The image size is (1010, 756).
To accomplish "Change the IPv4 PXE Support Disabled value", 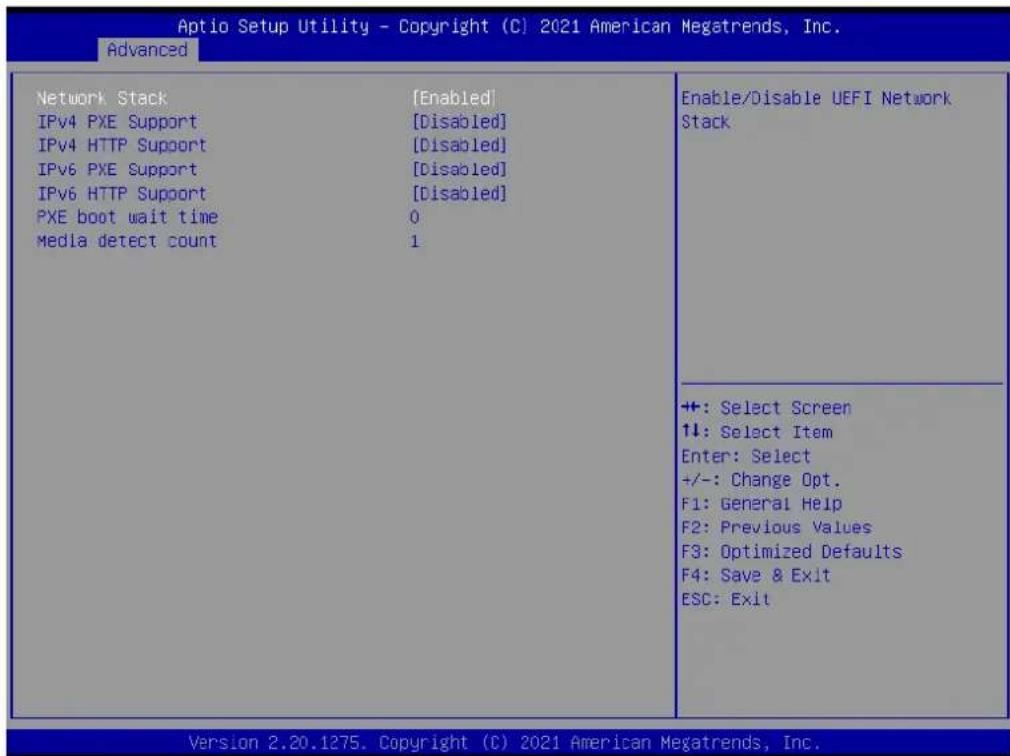I will coord(459,122).
